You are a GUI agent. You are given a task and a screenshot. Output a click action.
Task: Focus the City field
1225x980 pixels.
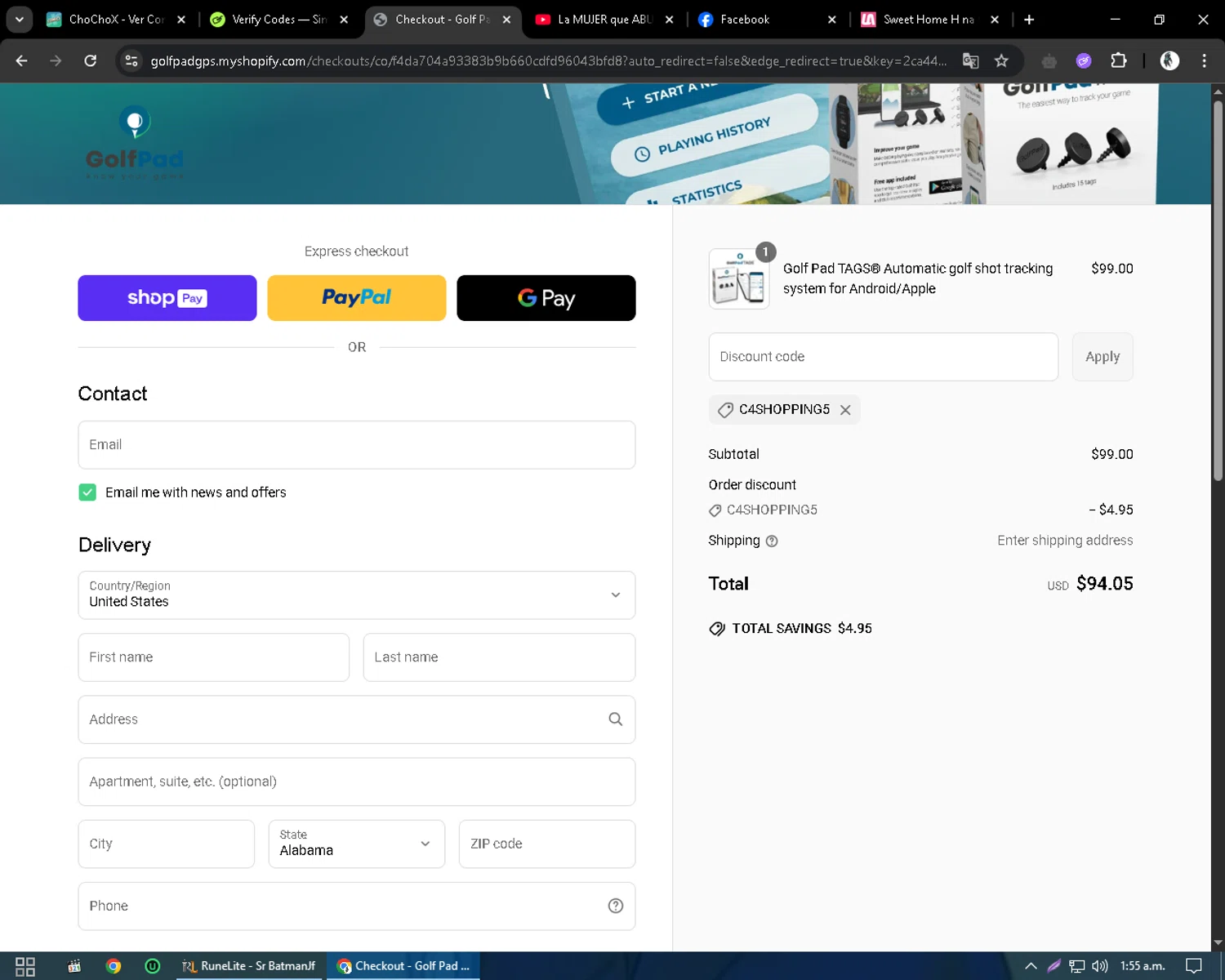point(167,844)
